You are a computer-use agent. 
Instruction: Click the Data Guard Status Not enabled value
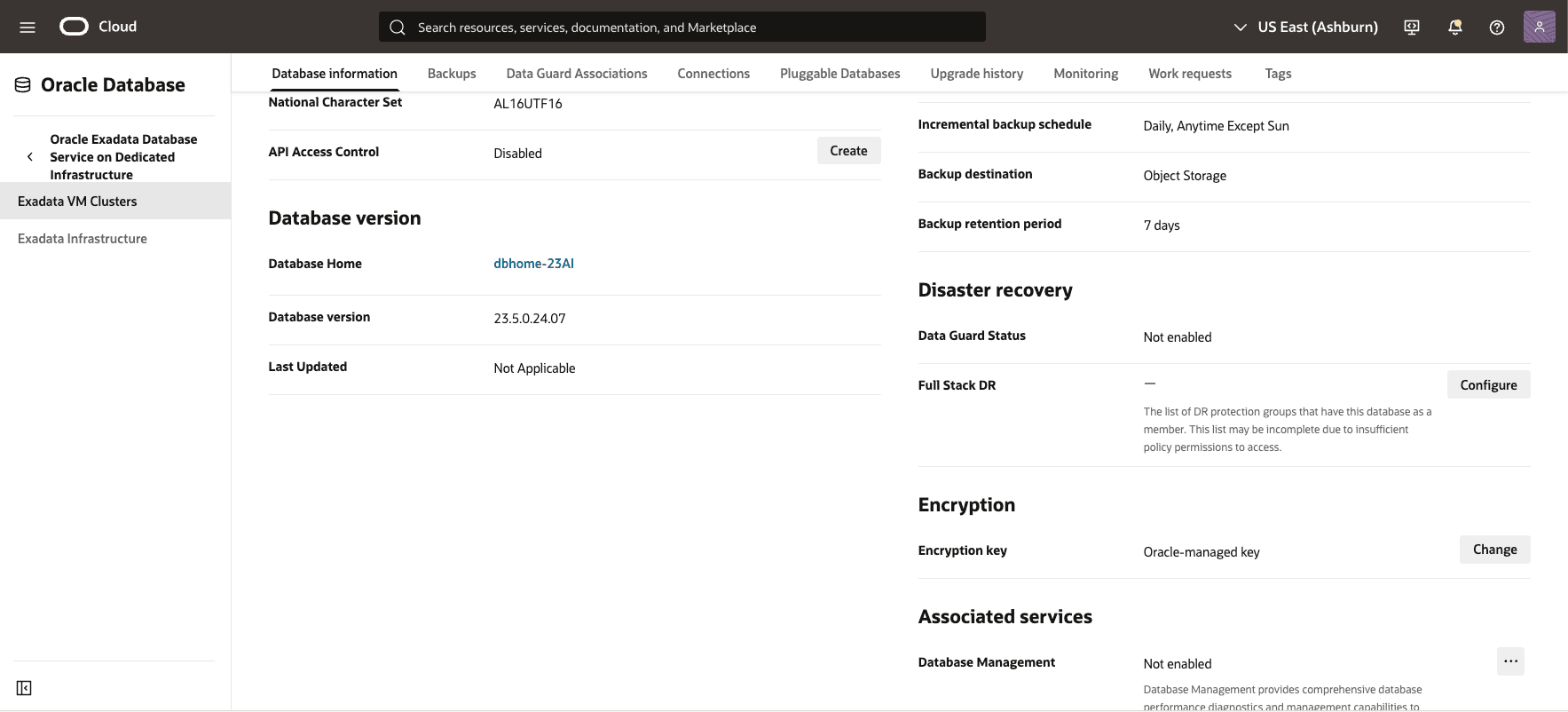1177,337
